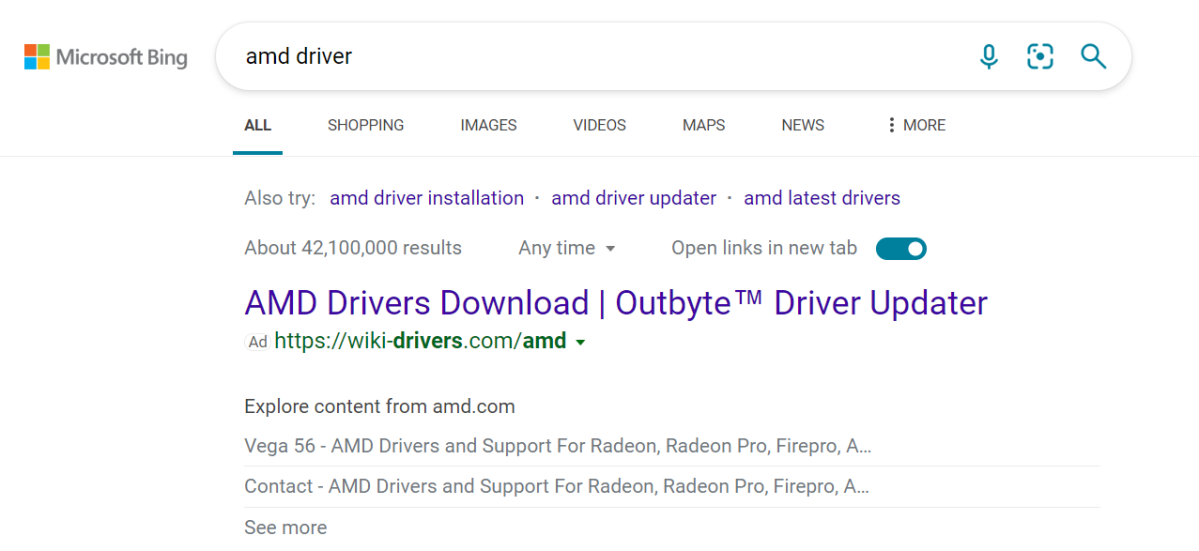Click 'About 42,100,000 results' text
This screenshot has height=551, width=1199.
[x=353, y=248]
